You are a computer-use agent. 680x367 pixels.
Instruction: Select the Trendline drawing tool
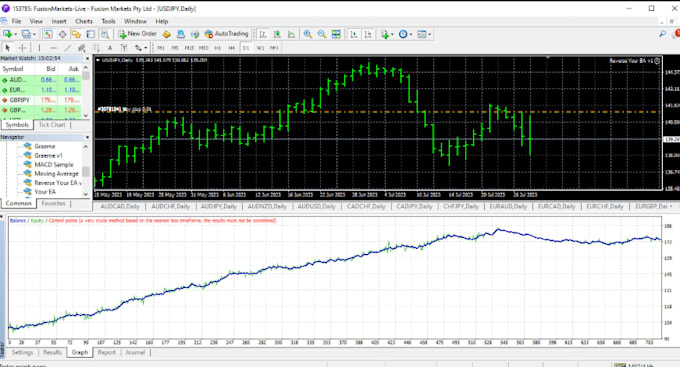[x=68, y=48]
